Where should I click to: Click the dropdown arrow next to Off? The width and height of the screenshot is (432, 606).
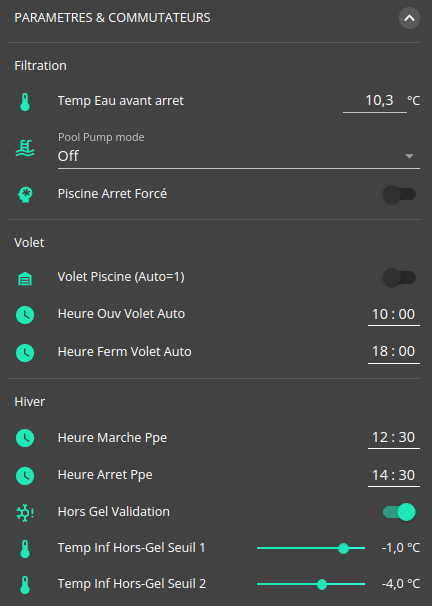coord(409,156)
